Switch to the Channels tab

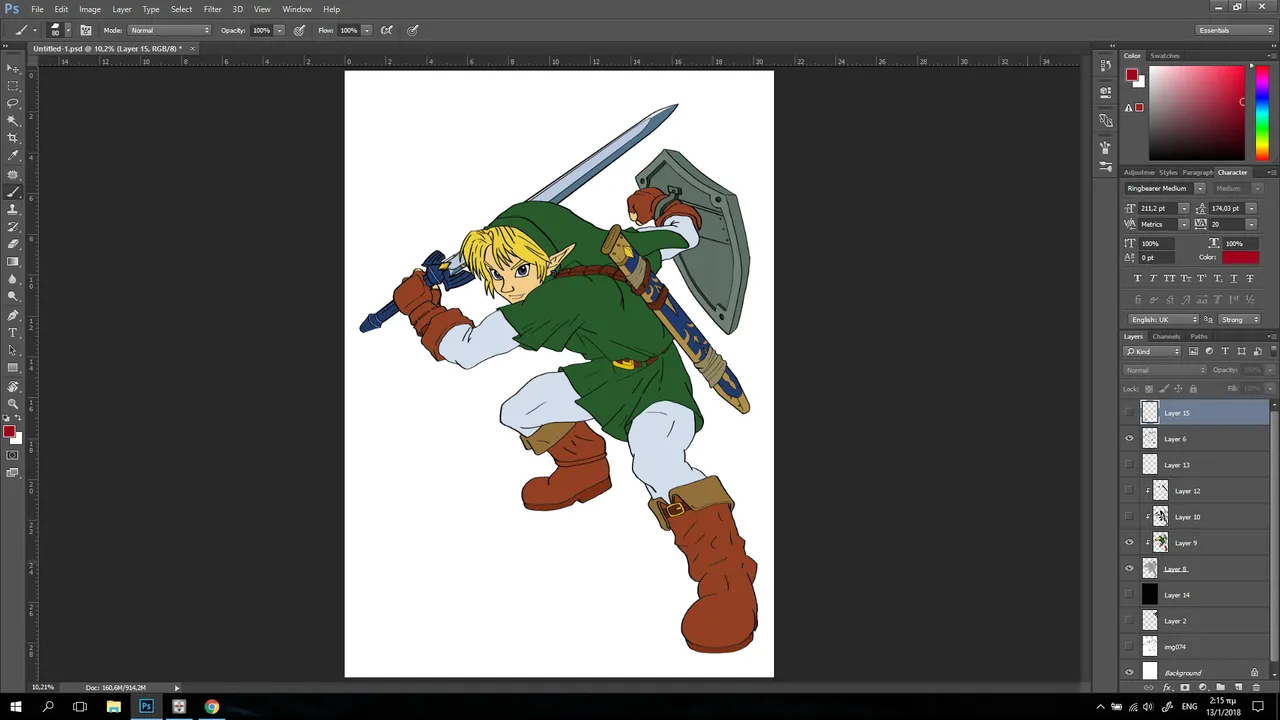(1166, 336)
